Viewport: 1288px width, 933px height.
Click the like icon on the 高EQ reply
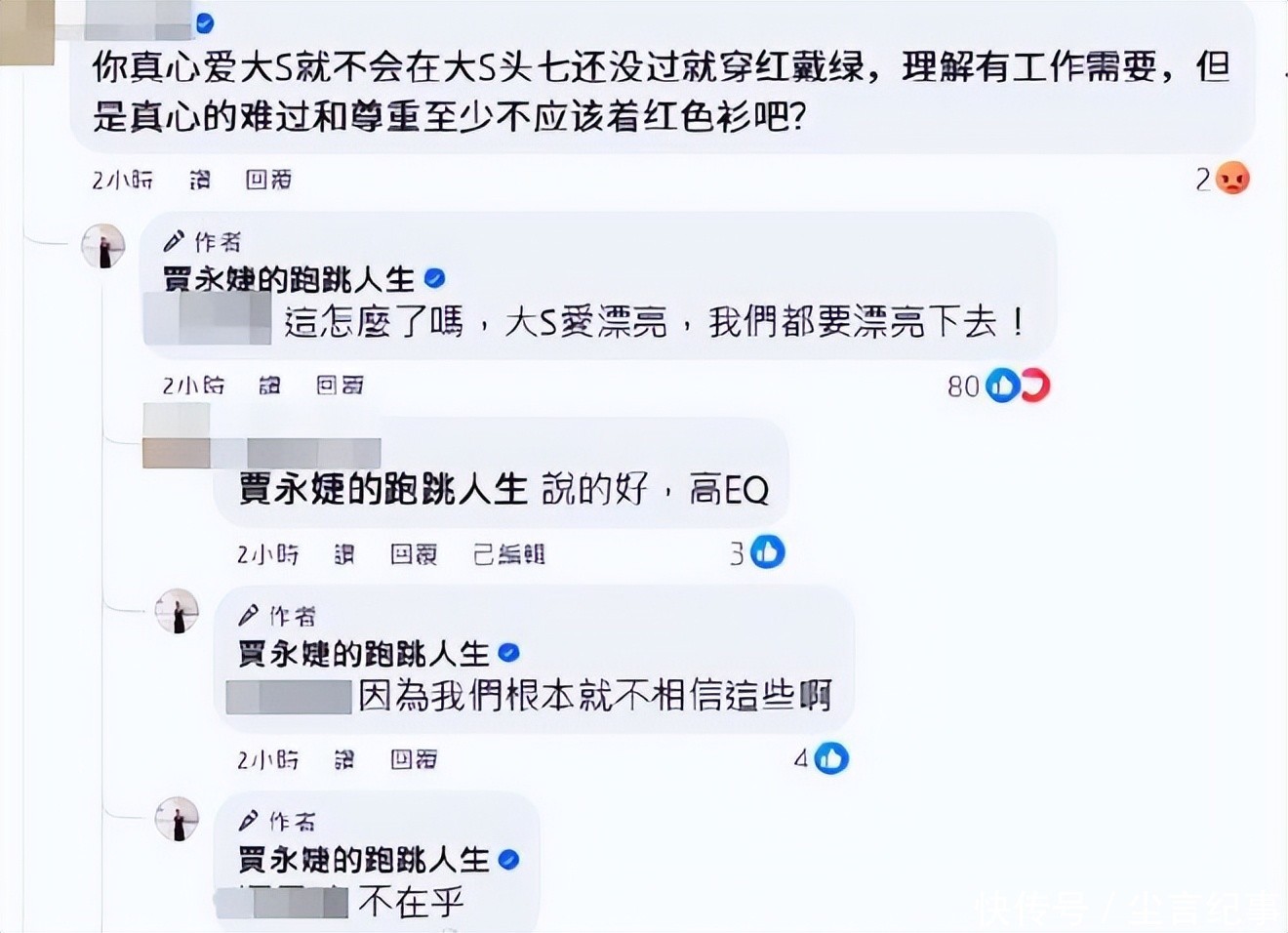coord(768,553)
